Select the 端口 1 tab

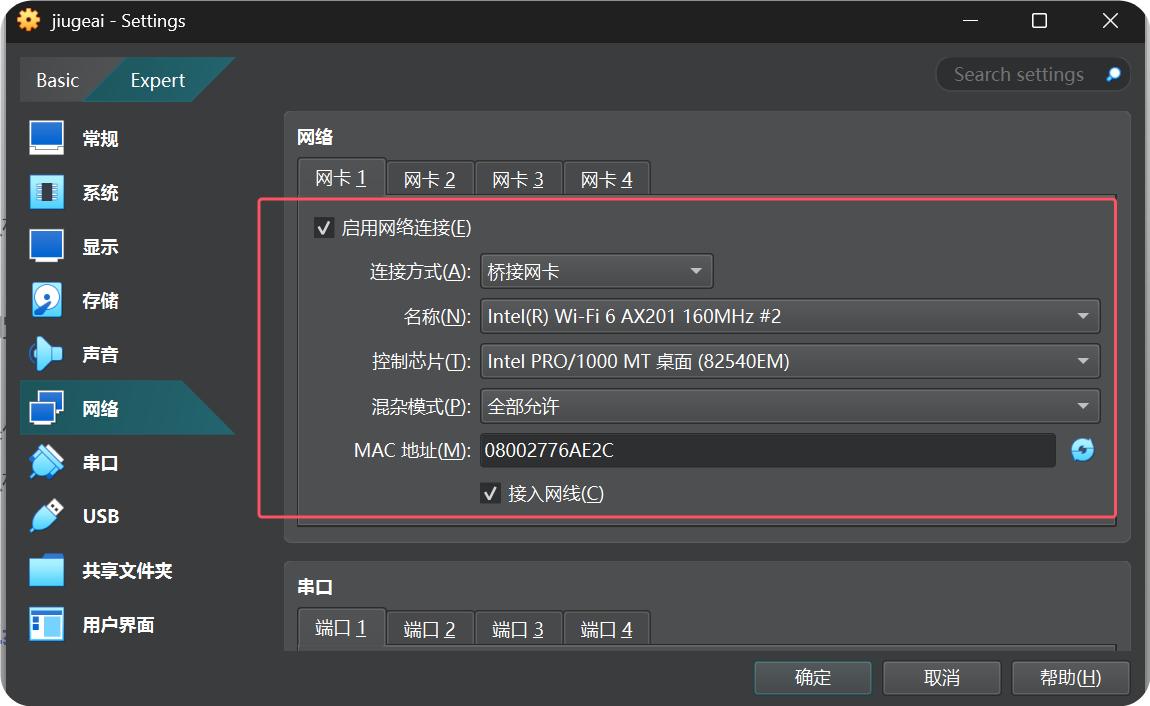pyautogui.click(x=341, y=628)
